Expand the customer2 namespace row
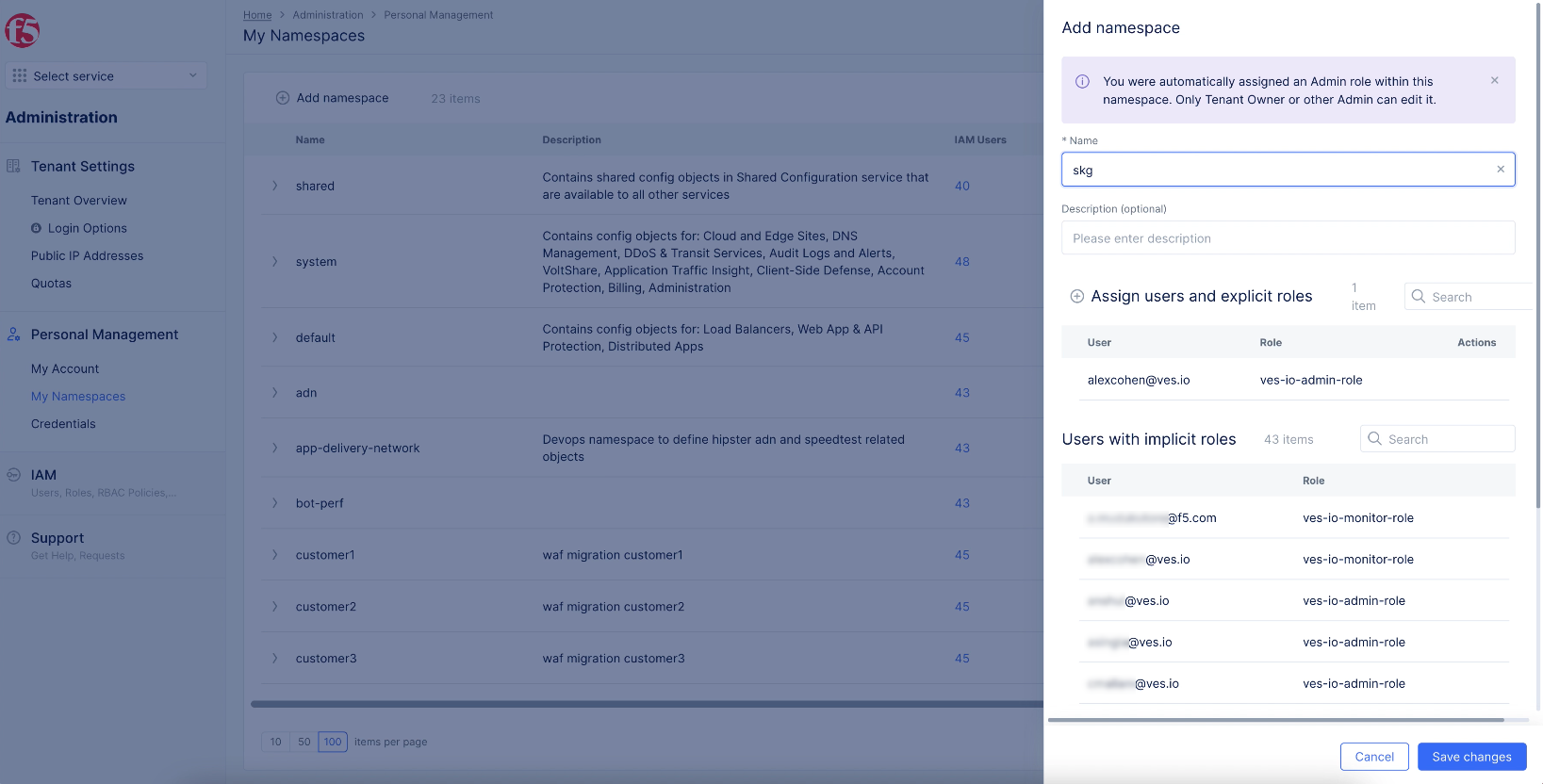Image resolution: width=1543 pixels, height=784 pixels. pyautogui.click(x=275, y=607)
